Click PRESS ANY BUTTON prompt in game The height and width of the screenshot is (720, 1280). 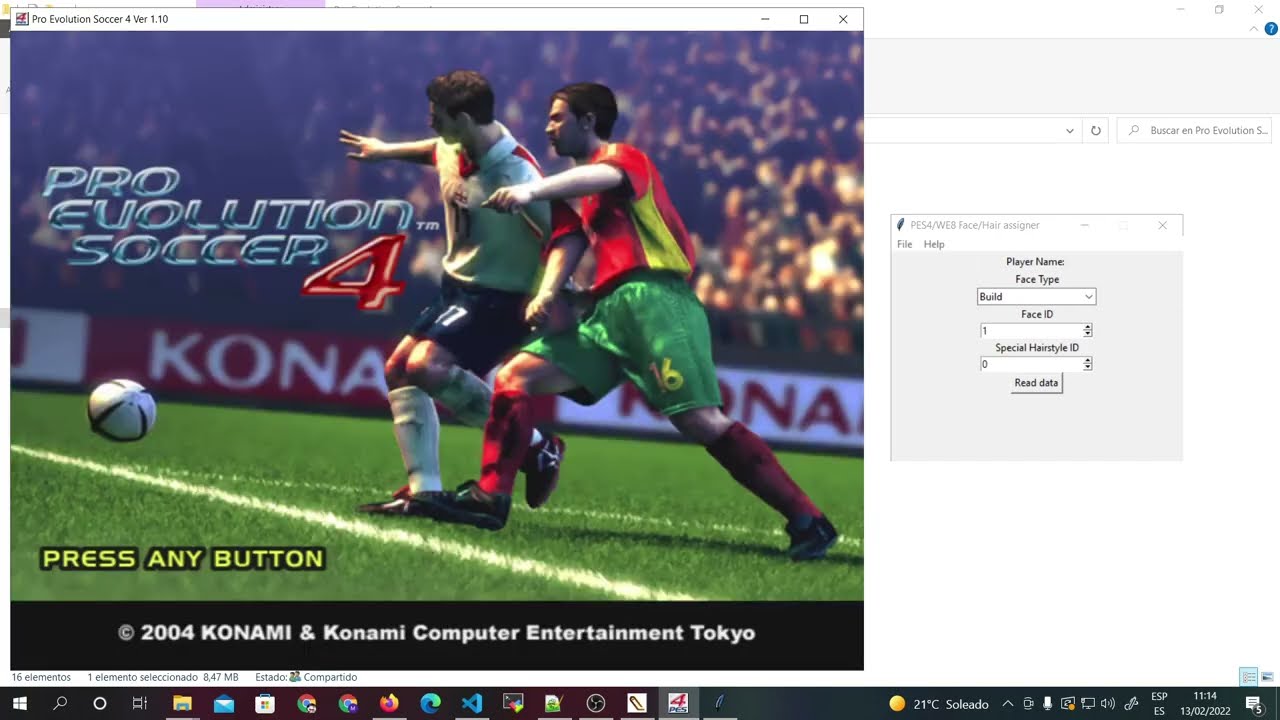pyautogui.click(x=182, y=559)
